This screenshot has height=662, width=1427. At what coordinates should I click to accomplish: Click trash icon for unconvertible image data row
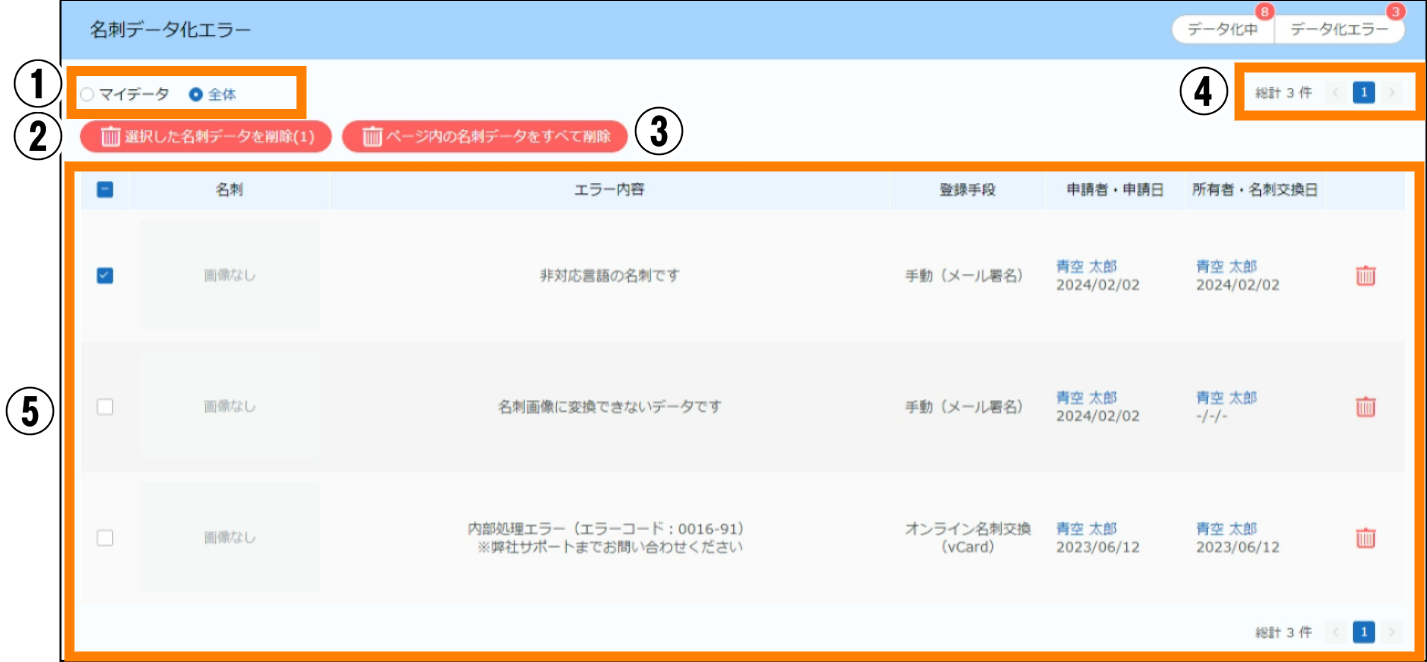coord(1365,407)
